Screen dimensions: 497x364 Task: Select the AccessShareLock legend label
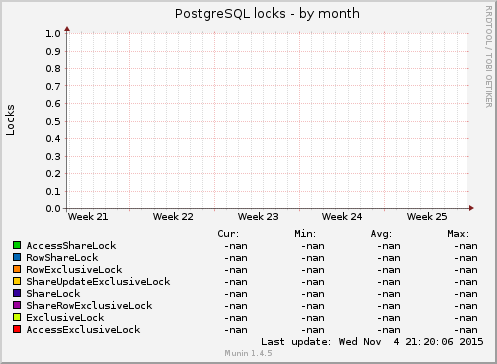pos(71,246)
